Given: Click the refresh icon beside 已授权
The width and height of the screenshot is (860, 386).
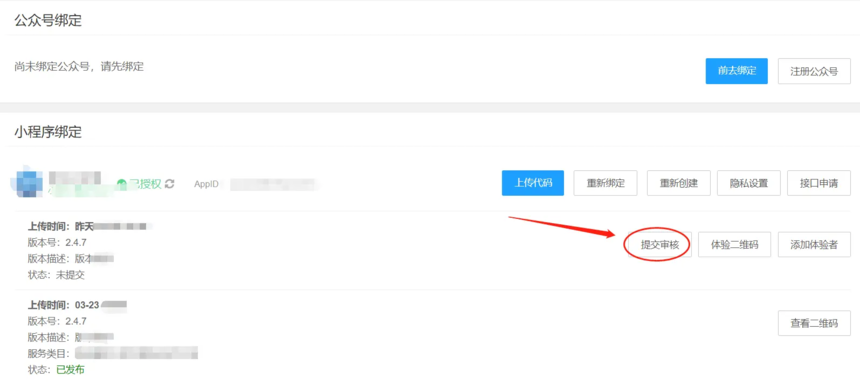Looking at the screenshot, I should click(169, 184).
